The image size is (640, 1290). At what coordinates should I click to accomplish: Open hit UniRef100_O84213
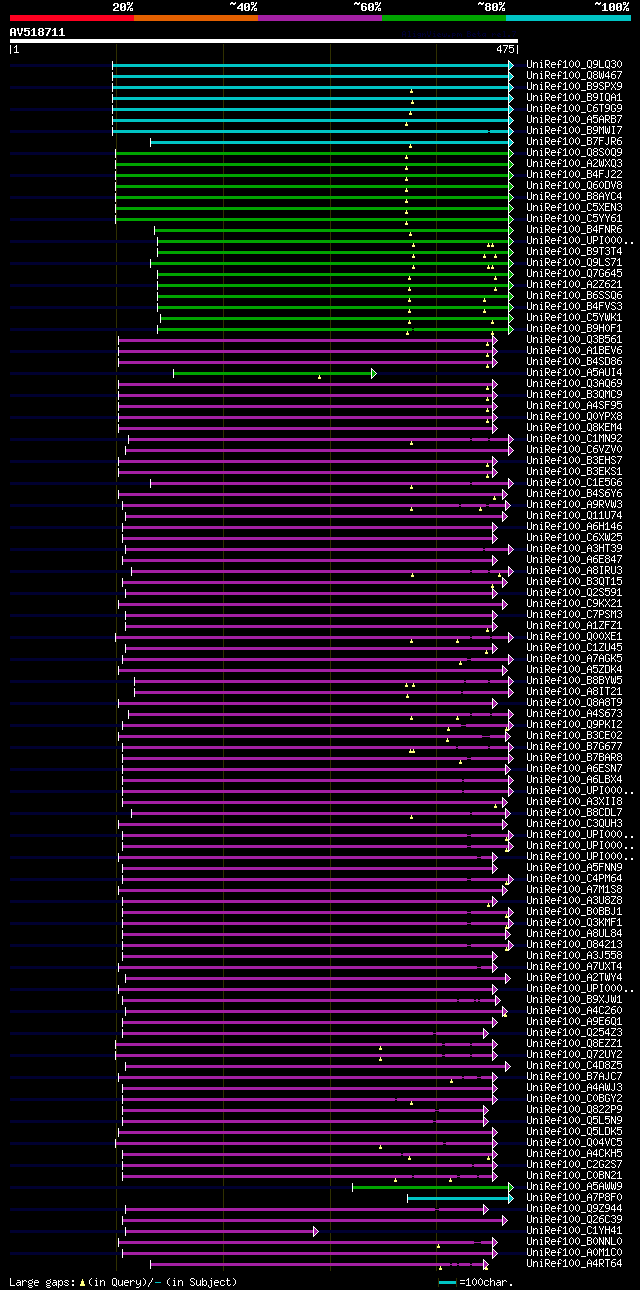coord(574,945)
